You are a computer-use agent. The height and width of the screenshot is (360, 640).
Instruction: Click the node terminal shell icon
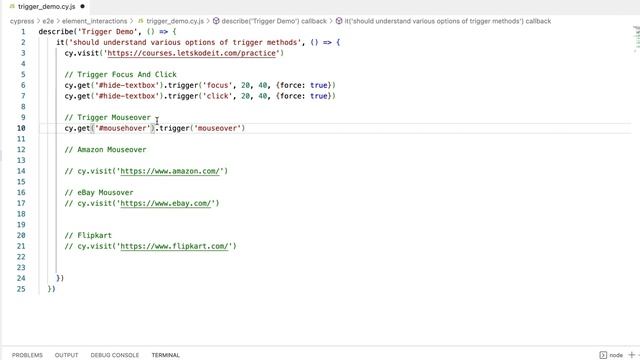click(x=603, y=355)
